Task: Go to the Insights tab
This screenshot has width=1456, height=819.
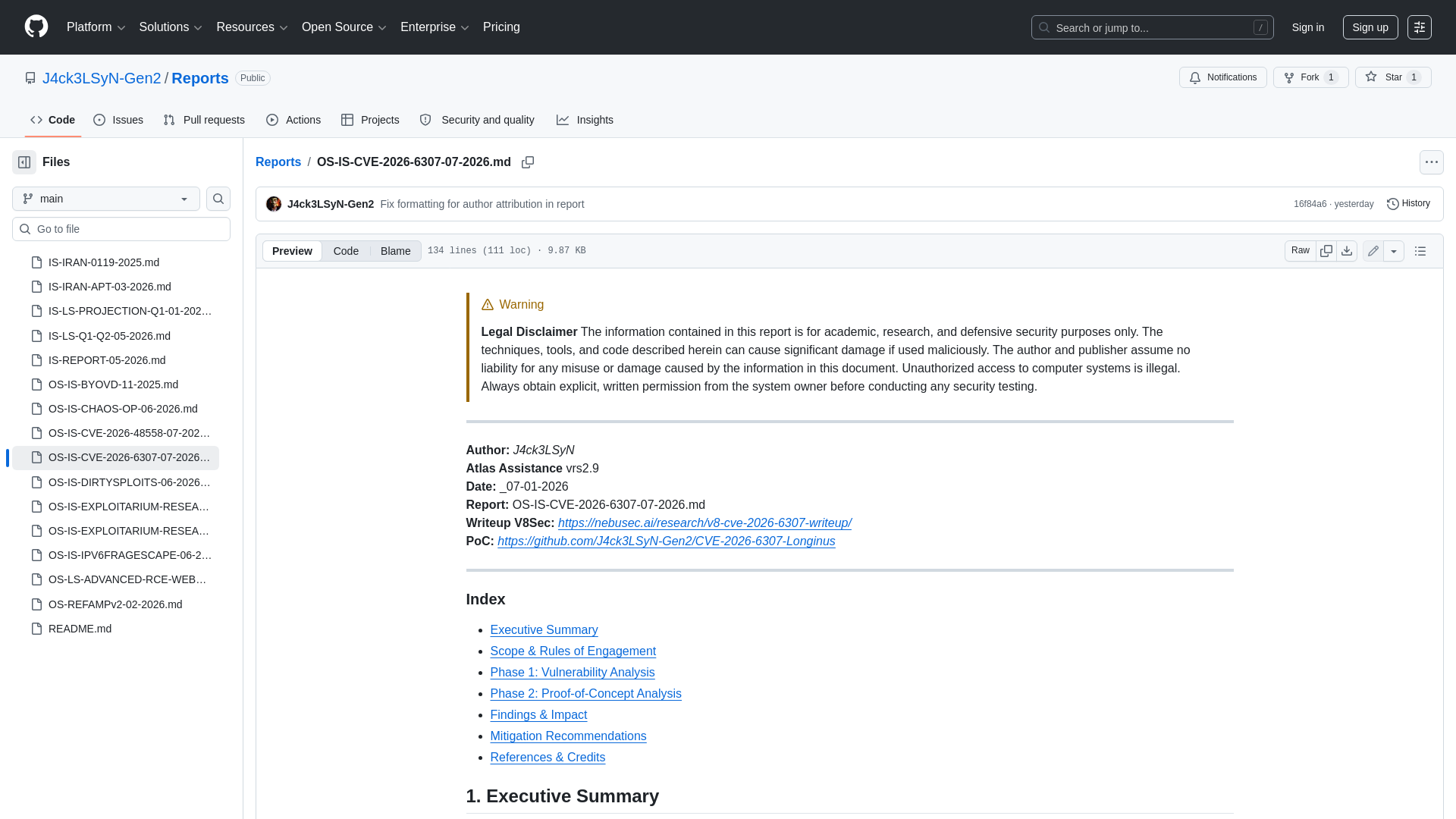Action: click(585, 120)
